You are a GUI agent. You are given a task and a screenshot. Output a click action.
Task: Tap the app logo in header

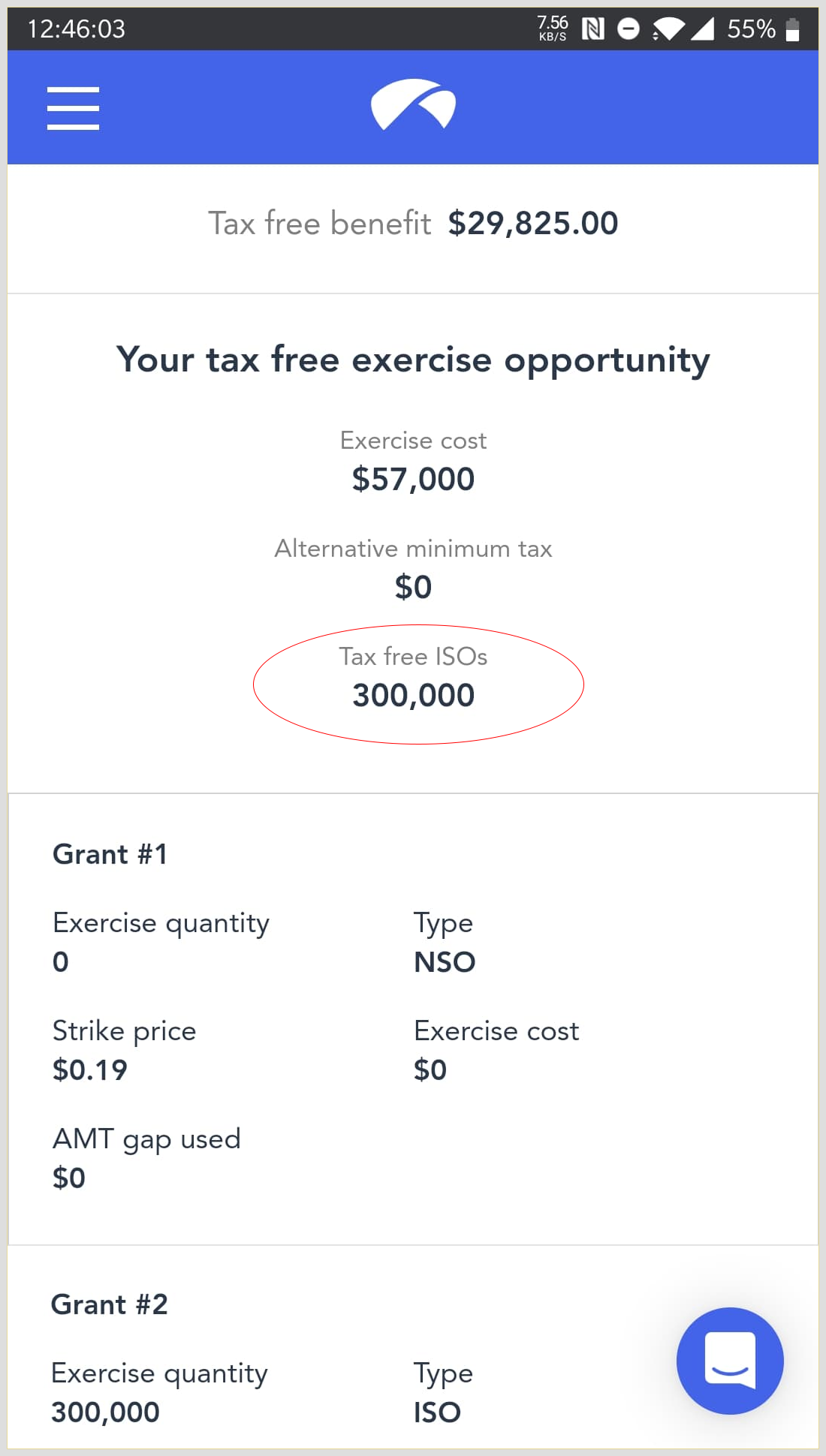(413, 104)
